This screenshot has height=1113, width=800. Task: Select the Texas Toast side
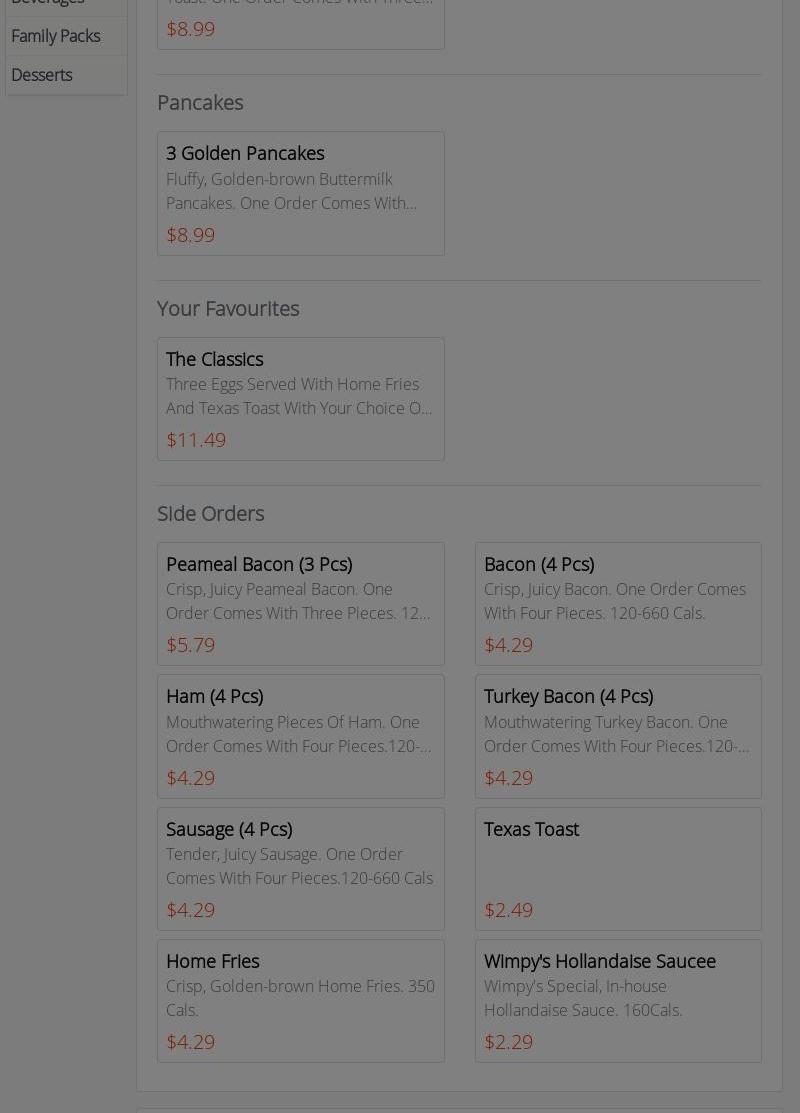617,868
